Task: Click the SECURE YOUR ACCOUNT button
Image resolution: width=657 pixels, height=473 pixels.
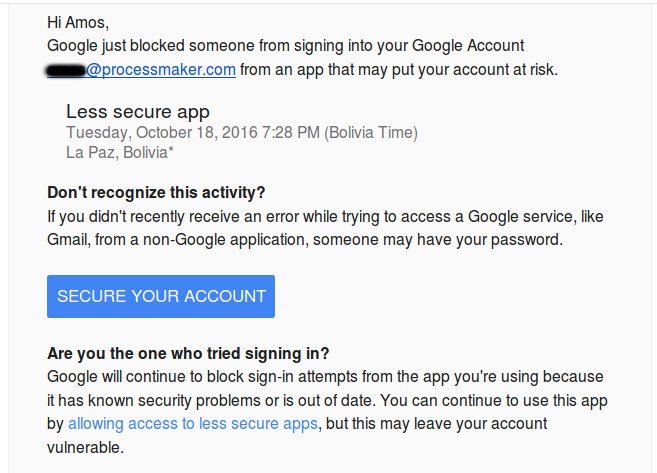Action: 161,296
